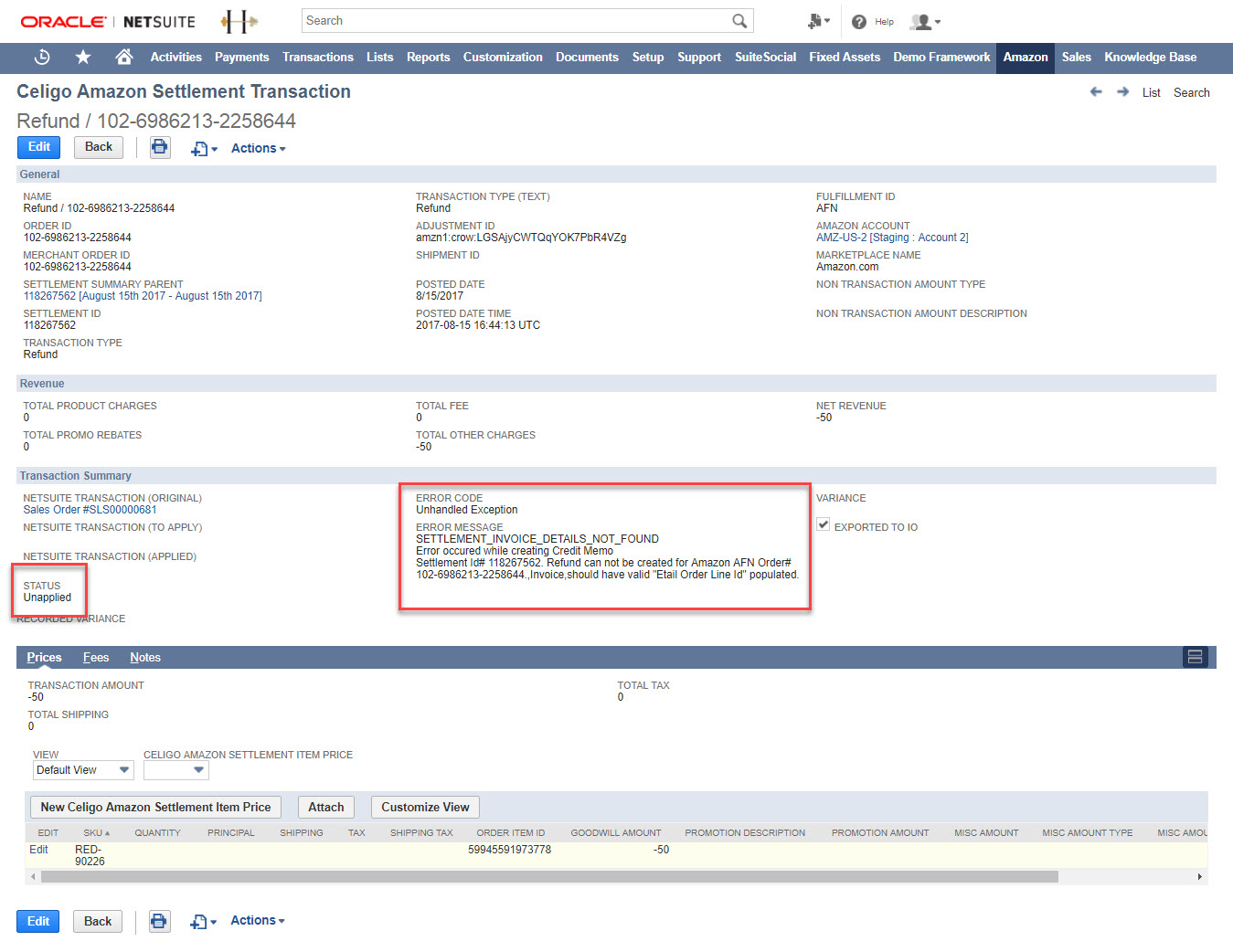Open the top New document icon menu
Viewport: 1233px width, 952px height.
(204, 149)
